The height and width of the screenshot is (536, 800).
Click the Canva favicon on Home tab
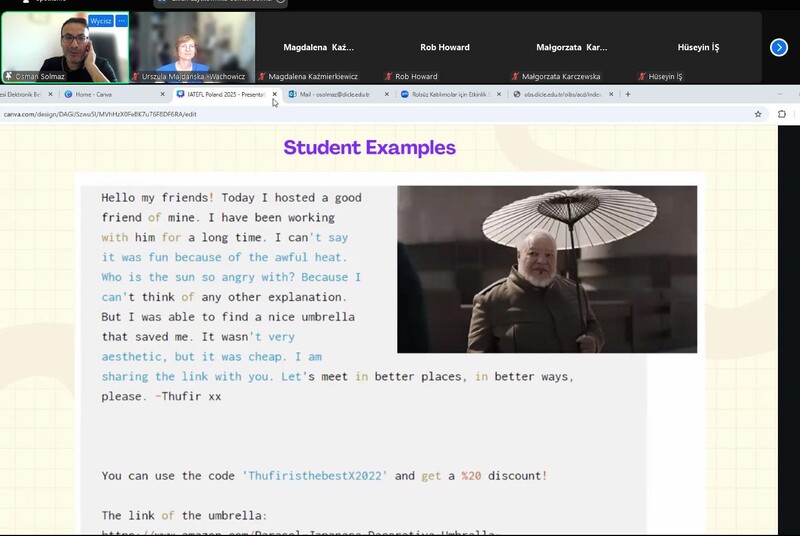pyautogui.click(x=68, y=94)
